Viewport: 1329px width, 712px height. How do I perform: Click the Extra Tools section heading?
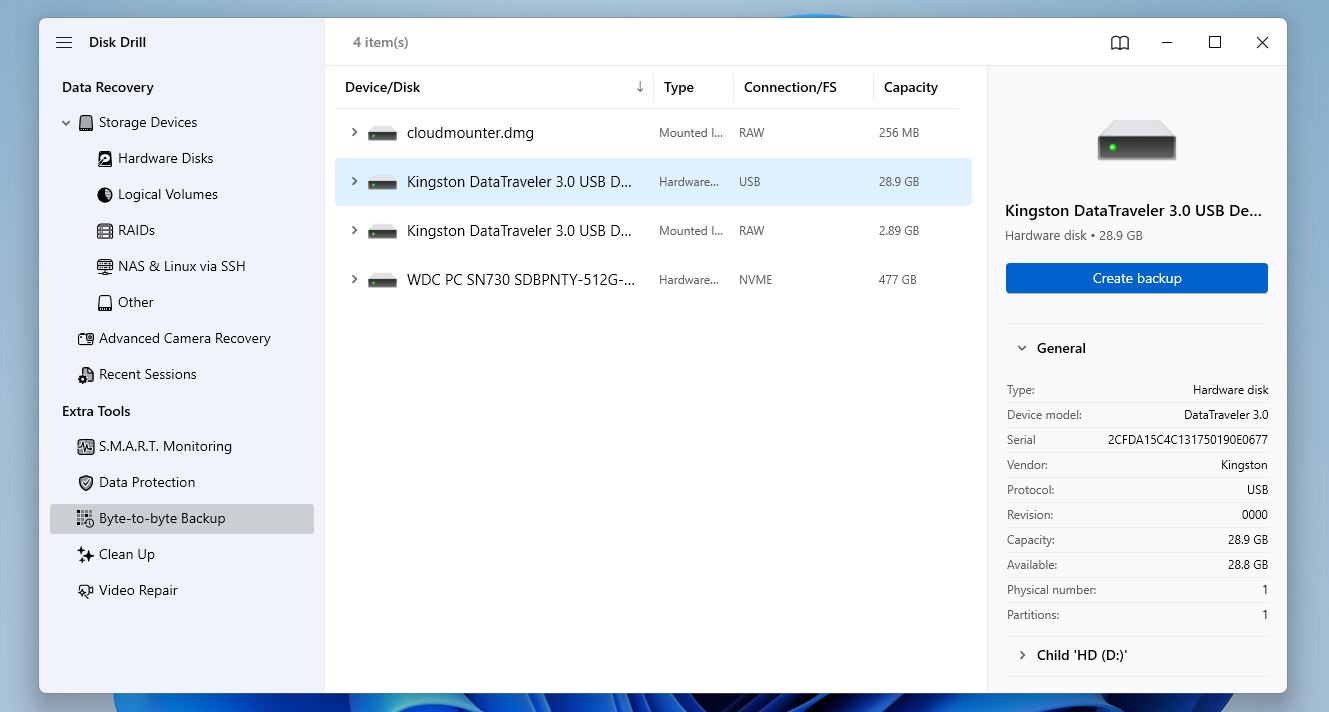pyautogui.click(x=96, y=412)
